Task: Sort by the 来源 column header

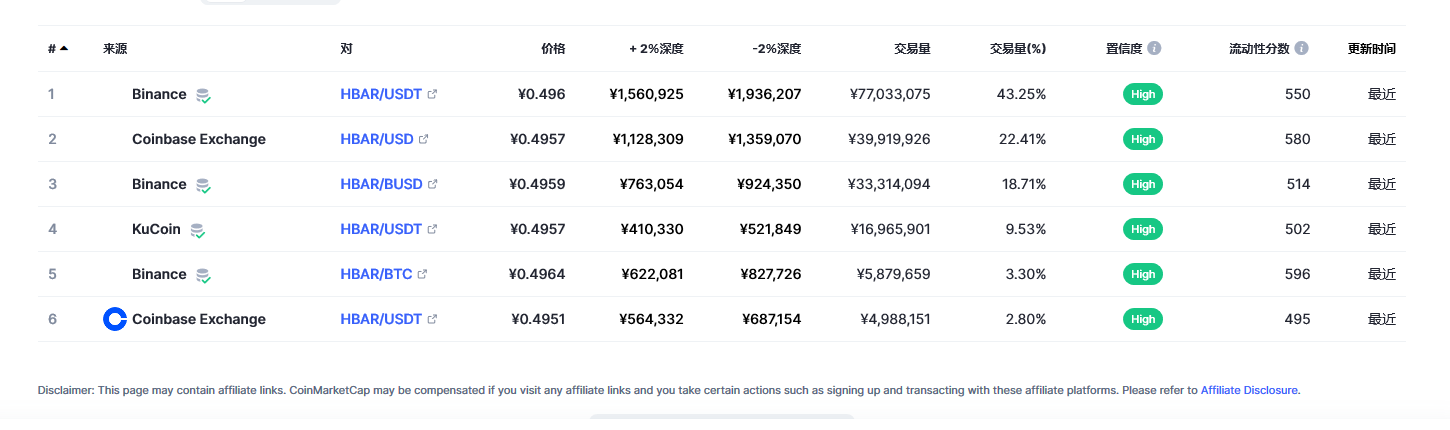Action: 115,48
